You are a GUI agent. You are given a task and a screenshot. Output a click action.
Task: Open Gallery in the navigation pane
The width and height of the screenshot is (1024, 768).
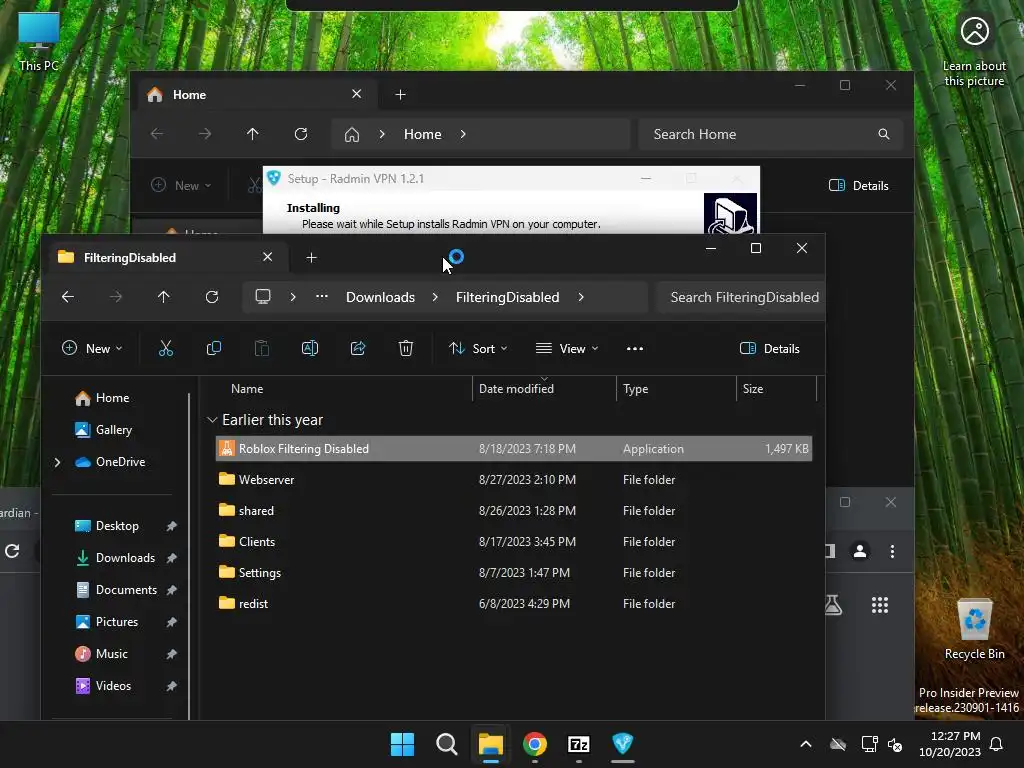[x=113, y=430]
